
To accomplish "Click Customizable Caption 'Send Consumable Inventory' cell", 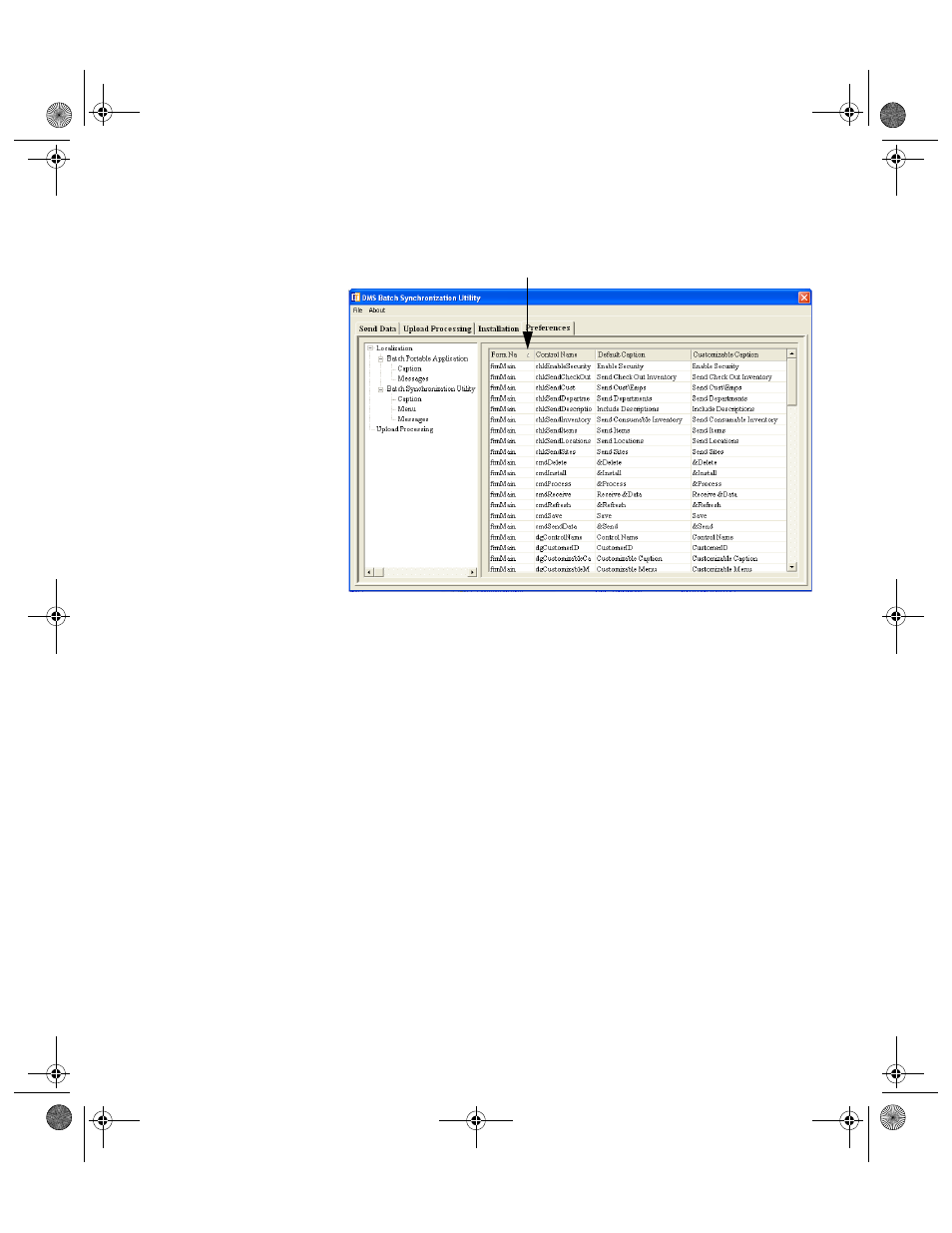I will point(738,420).
